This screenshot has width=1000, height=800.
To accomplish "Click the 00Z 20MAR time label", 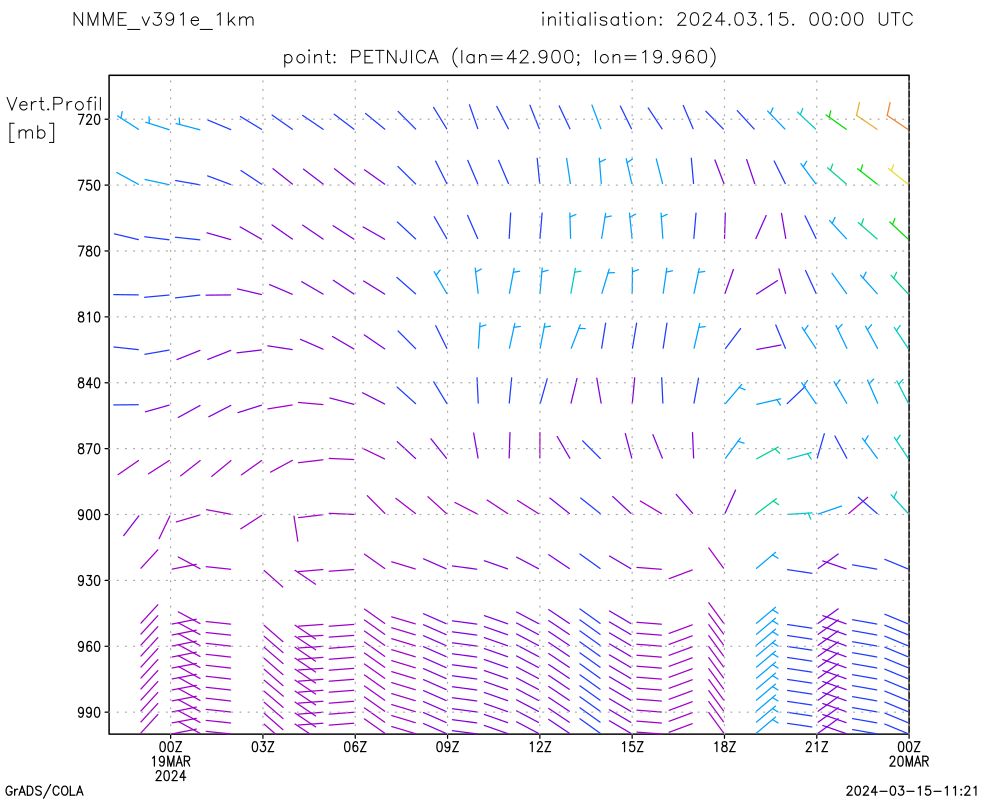I will click(909, 753).
